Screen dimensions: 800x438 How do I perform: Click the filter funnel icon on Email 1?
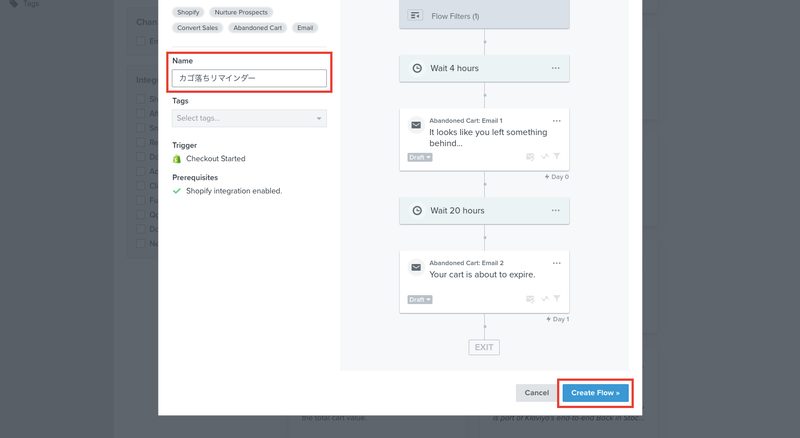(x=557, y=156)
